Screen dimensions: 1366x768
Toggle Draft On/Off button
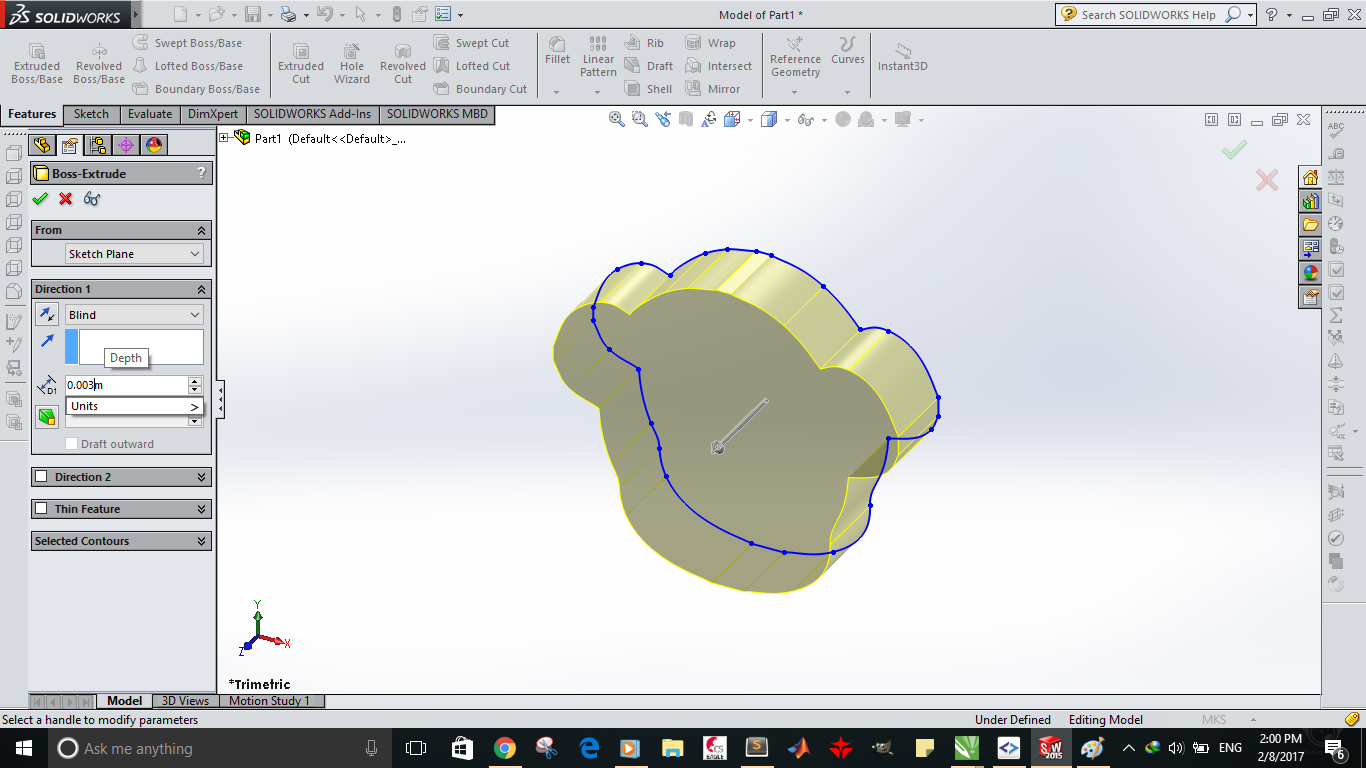click(x=47, y=417)
